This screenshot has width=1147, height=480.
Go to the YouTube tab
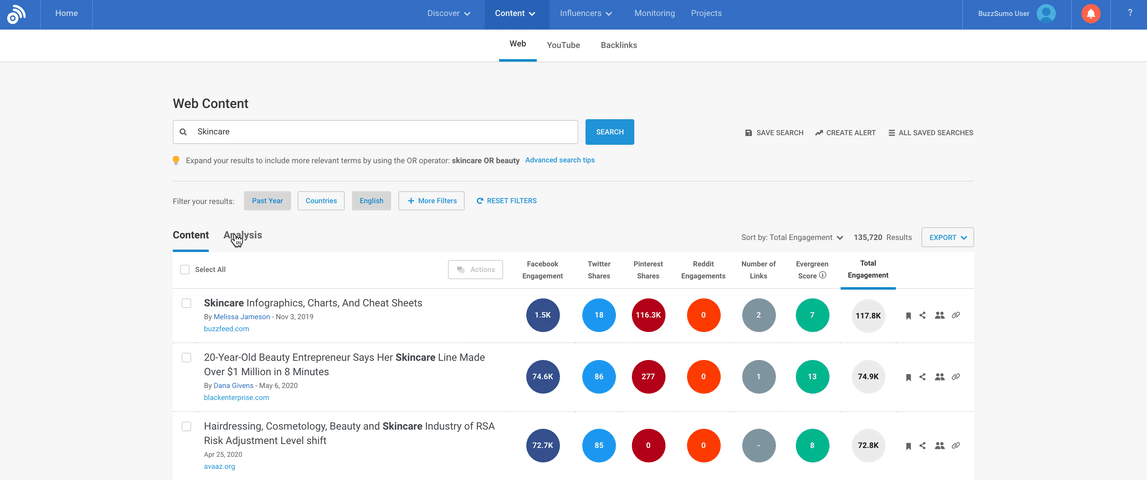563,45
